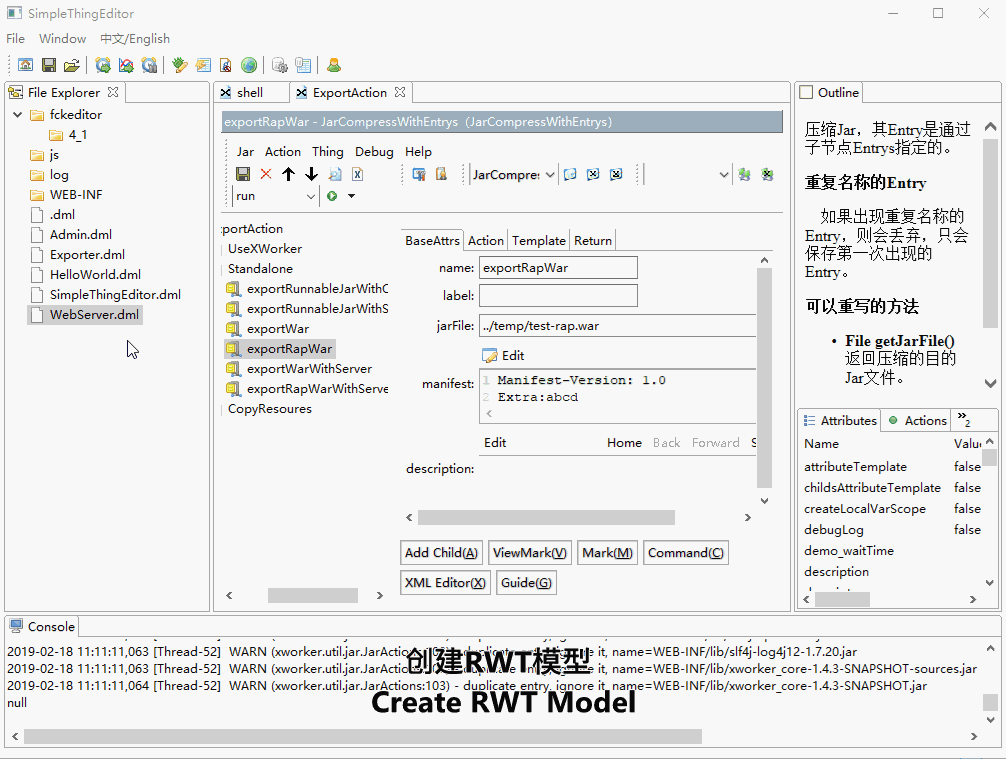Click the Outline panel checkbox icon

(x=806, y=92)
